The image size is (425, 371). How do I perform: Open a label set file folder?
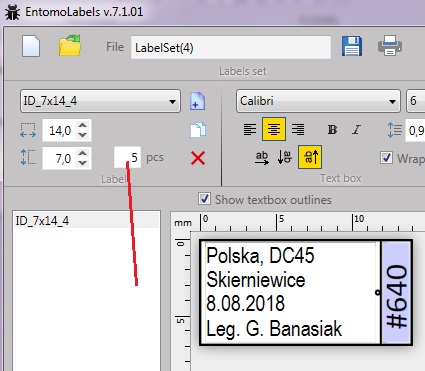[70, 46]
